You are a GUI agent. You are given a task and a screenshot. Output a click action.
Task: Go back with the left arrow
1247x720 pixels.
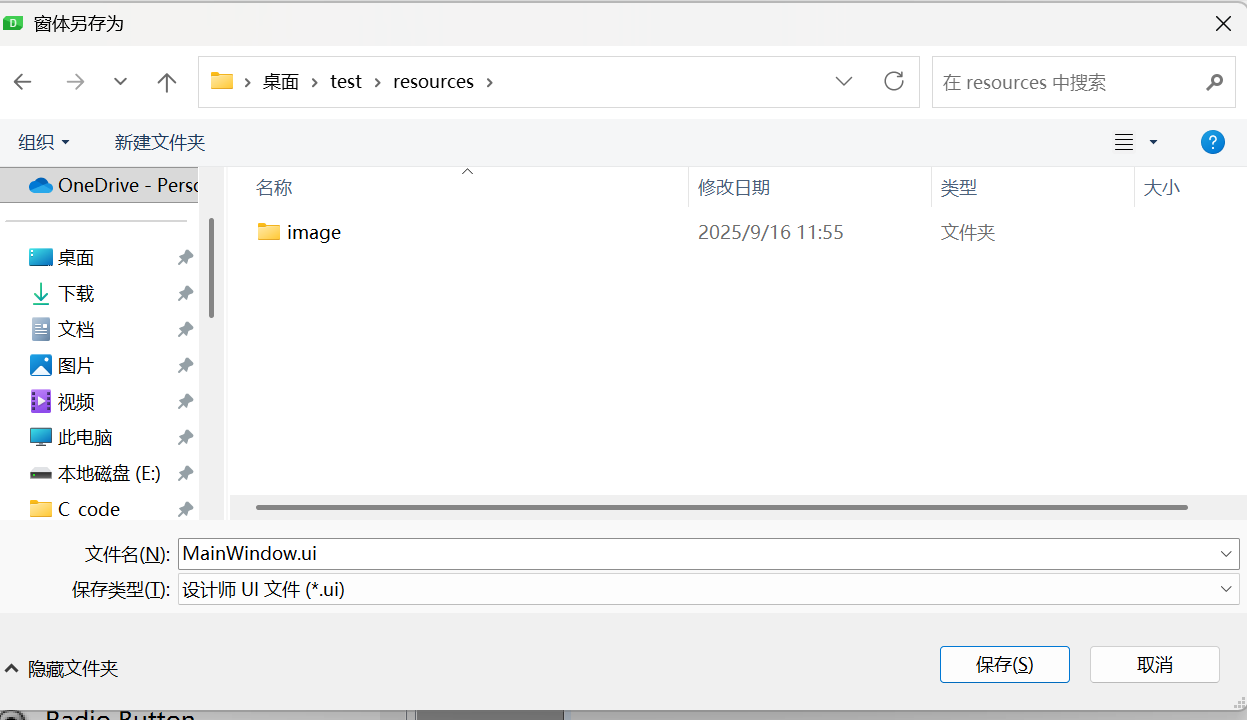coord(23,82)
